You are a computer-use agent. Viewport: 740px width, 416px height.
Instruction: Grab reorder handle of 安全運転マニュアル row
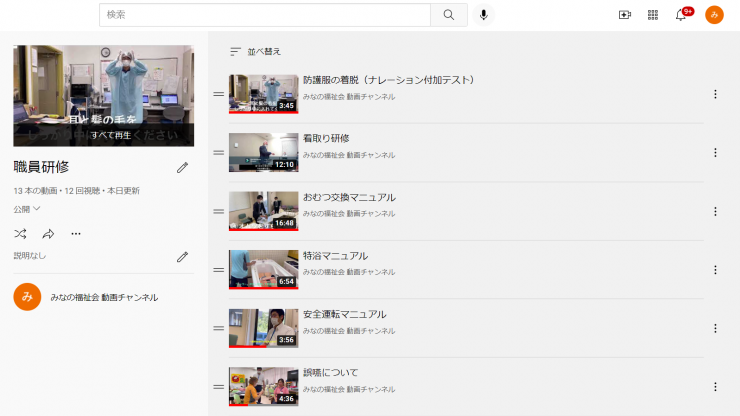pos(219,329)
